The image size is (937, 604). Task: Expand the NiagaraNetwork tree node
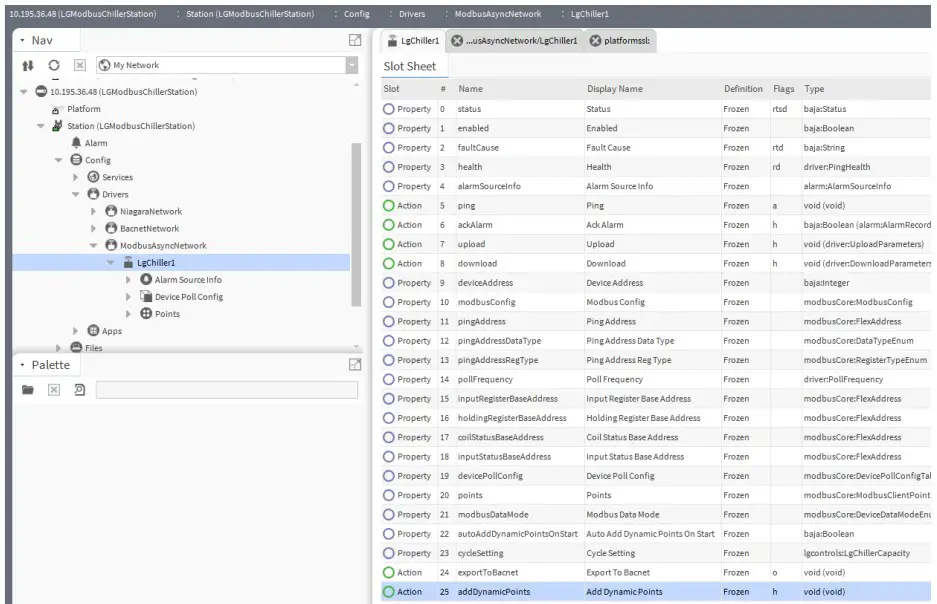coord(94,212)
